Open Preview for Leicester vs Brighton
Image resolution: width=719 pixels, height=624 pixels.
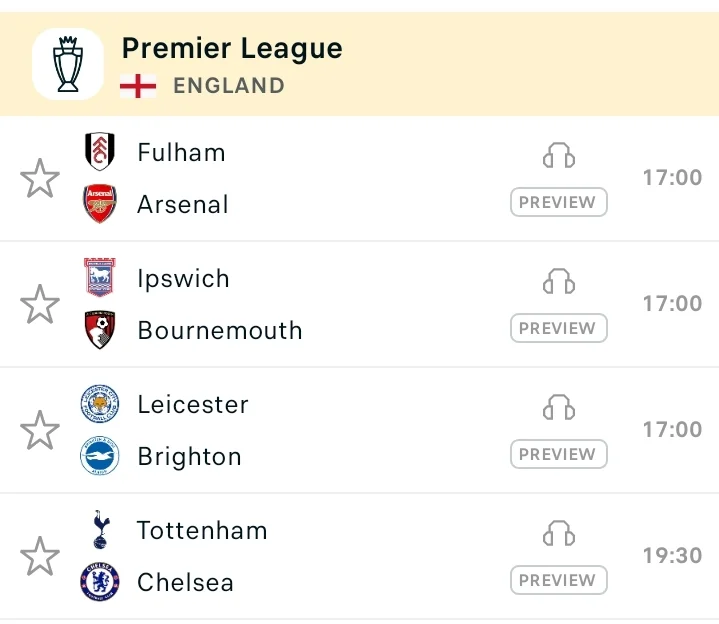tap(559, 454)
